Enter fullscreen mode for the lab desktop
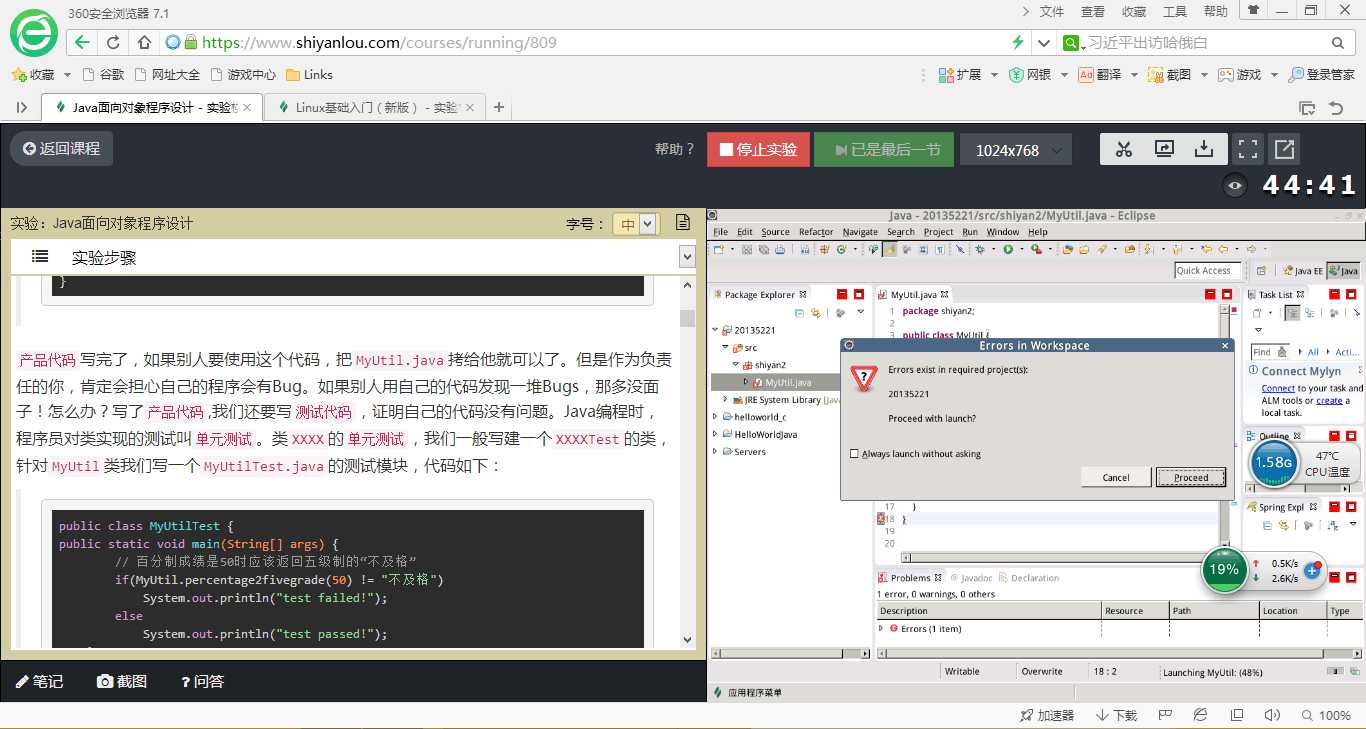1366x729 pixels. pos(1247,149)
